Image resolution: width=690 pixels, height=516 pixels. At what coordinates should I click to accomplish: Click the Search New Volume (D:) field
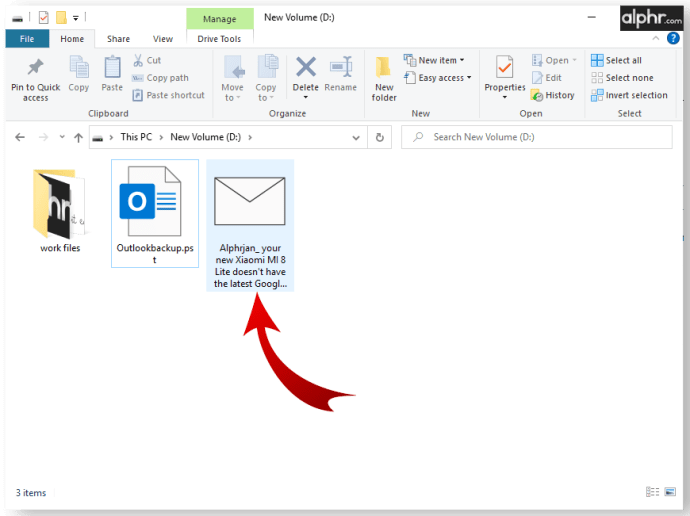coord(536,137)
